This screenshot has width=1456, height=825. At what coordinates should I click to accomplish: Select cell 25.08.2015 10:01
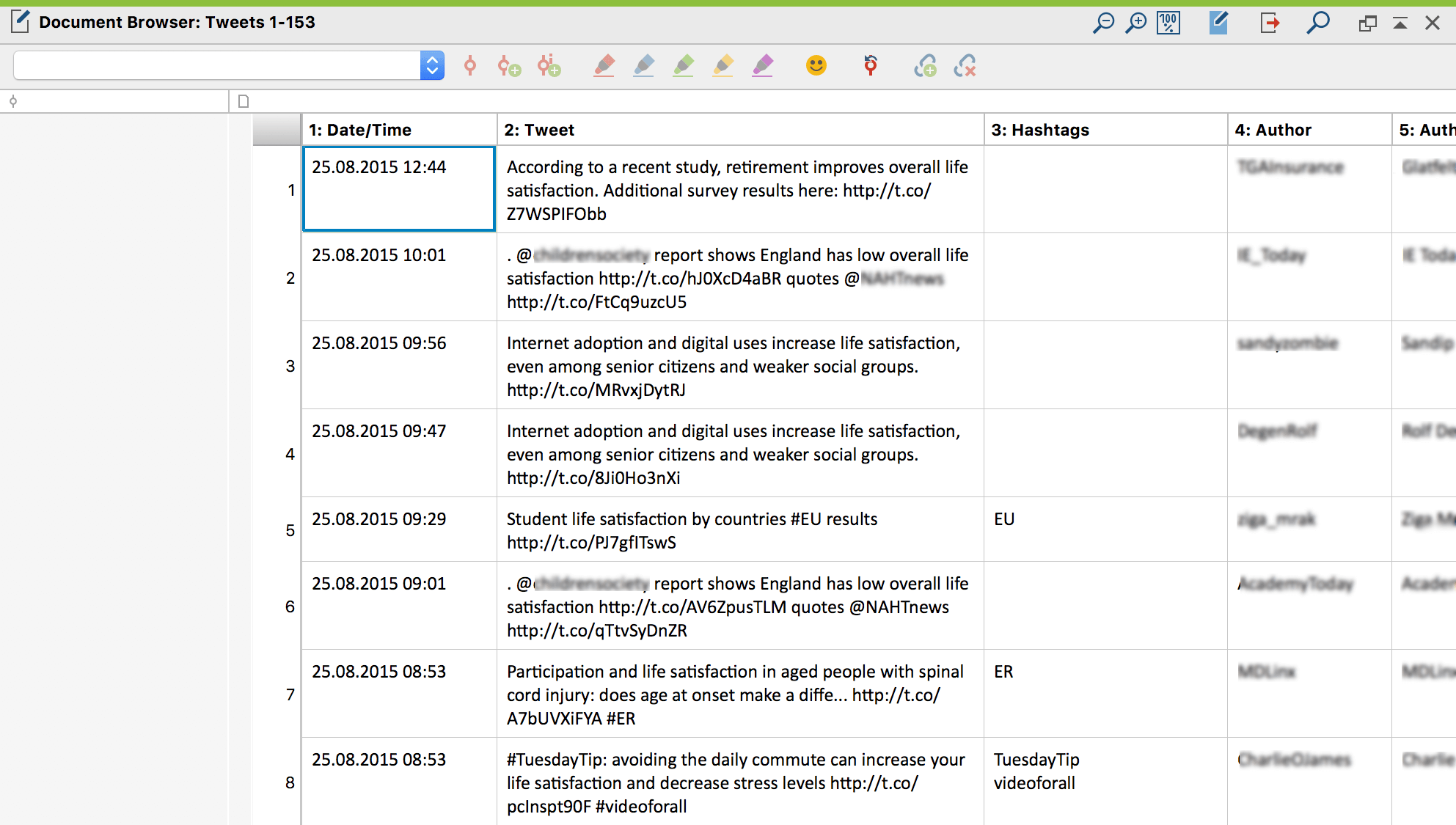point(399,277)
